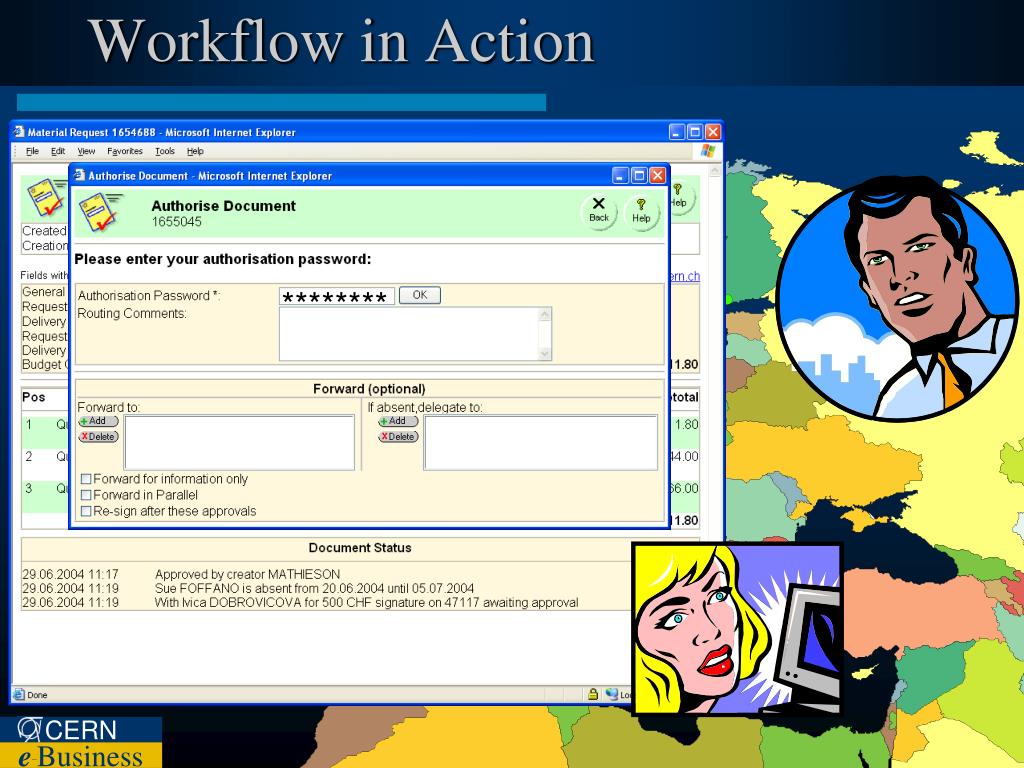The image size is (1024, 768).
Task: Open the View menu
Action: pyautogui.click(x=86, y=151)
